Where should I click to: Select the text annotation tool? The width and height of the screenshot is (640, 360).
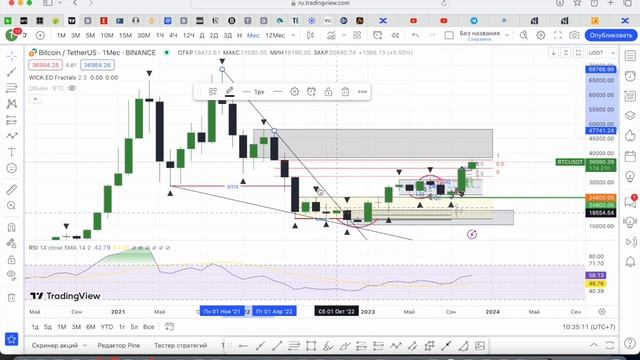(11, 152)
